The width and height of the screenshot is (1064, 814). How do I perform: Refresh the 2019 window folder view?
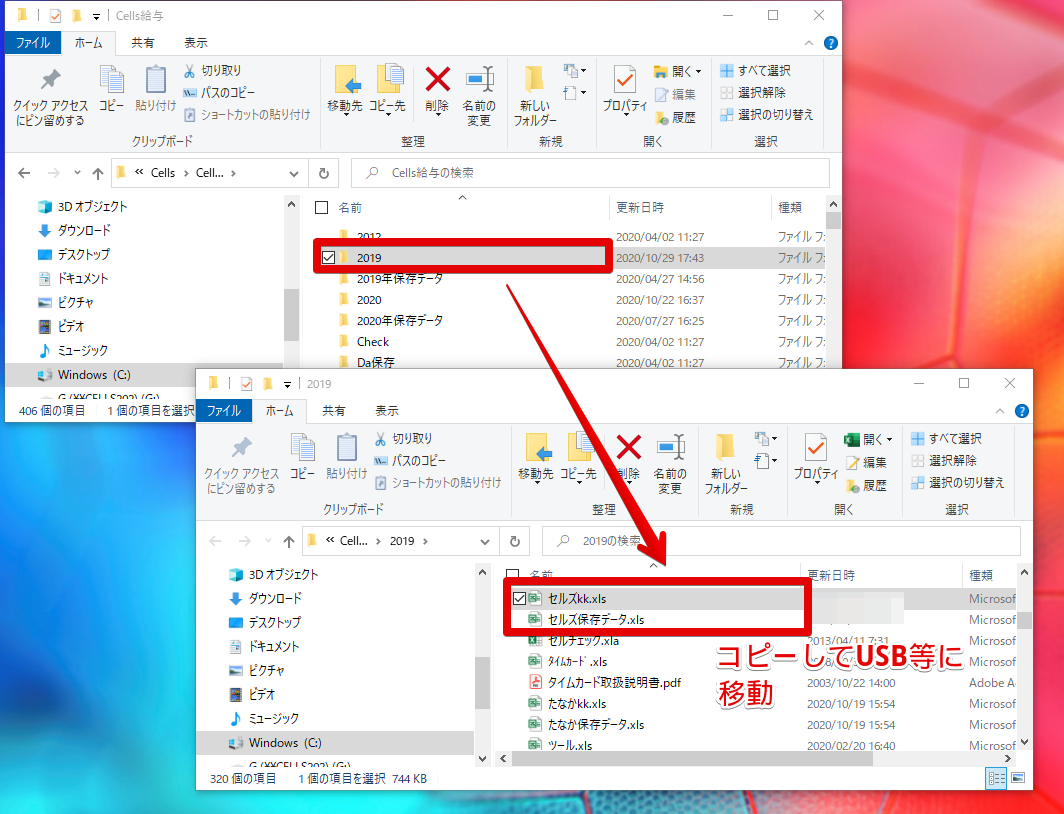click(514, 541)
